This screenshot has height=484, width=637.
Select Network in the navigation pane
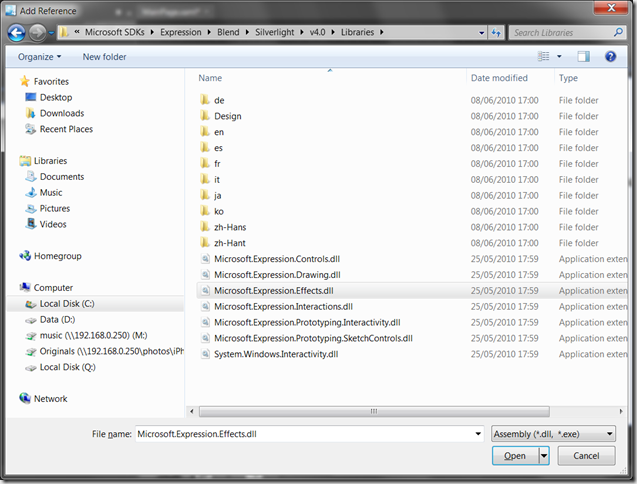[x=50, y=399]
